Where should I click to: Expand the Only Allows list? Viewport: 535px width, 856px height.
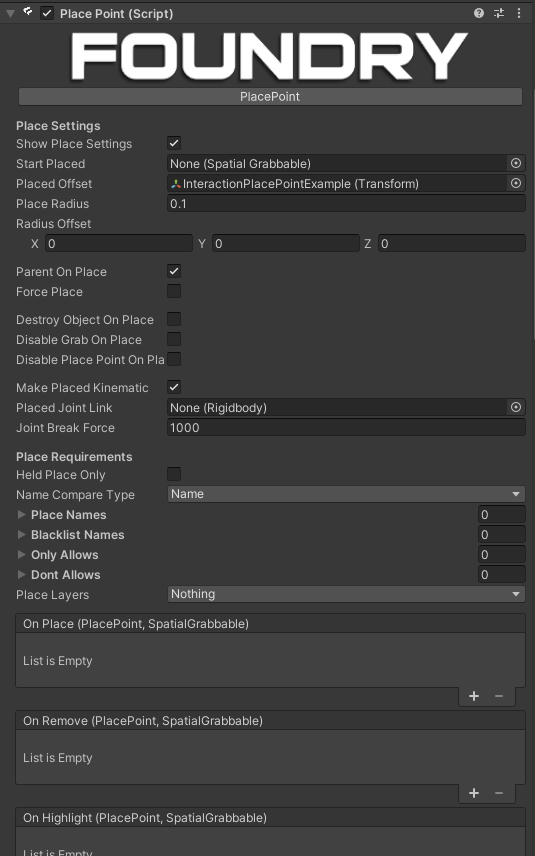(21, 554)
